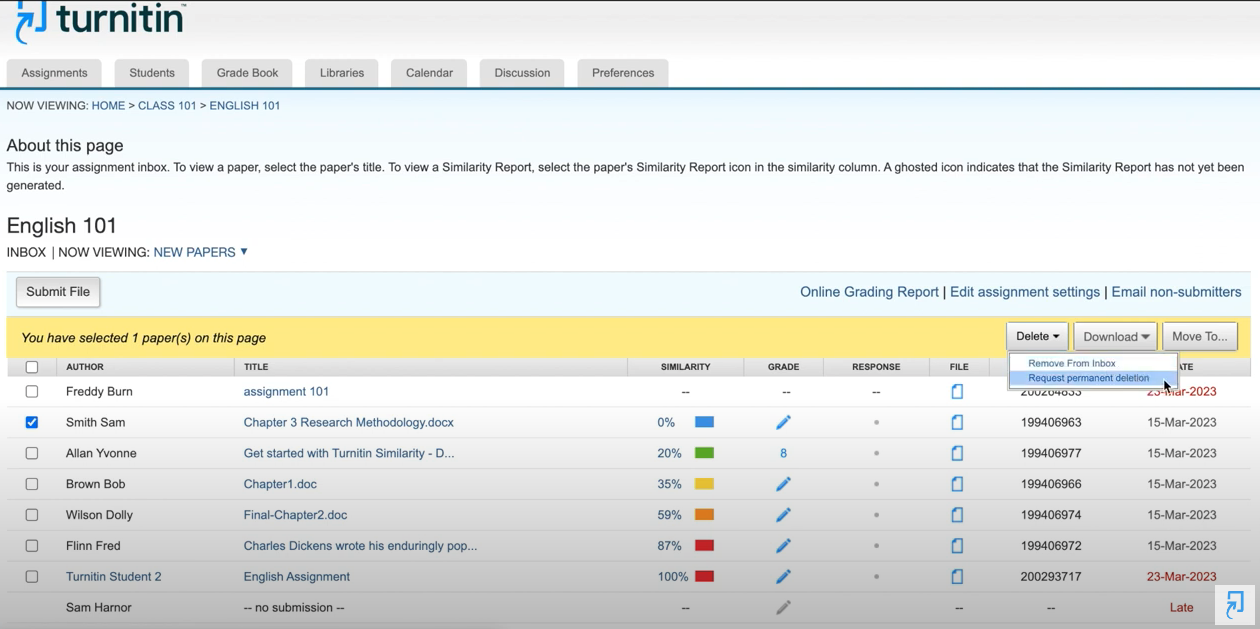Open the NEW PAPERS view dropdown
This screenshot has height=629, width=1260.
tap(200, 252)
